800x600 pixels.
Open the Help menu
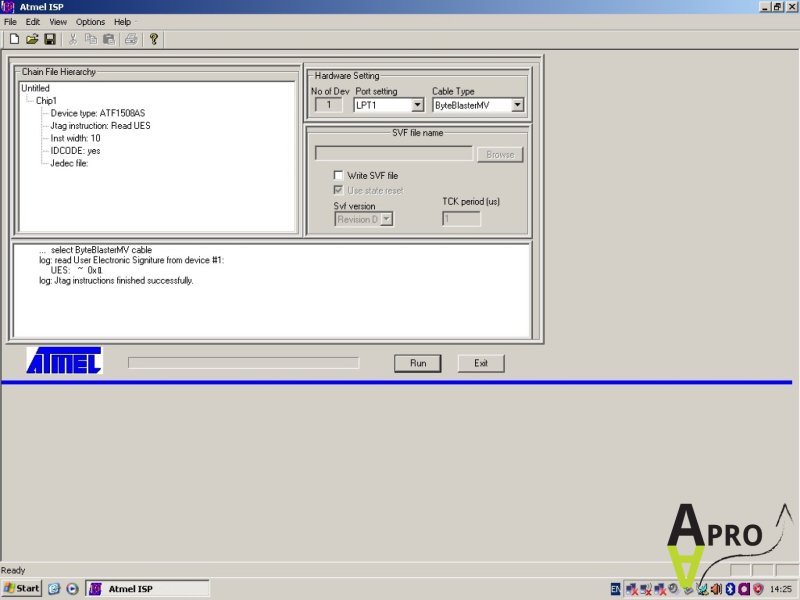click(122, 22)
